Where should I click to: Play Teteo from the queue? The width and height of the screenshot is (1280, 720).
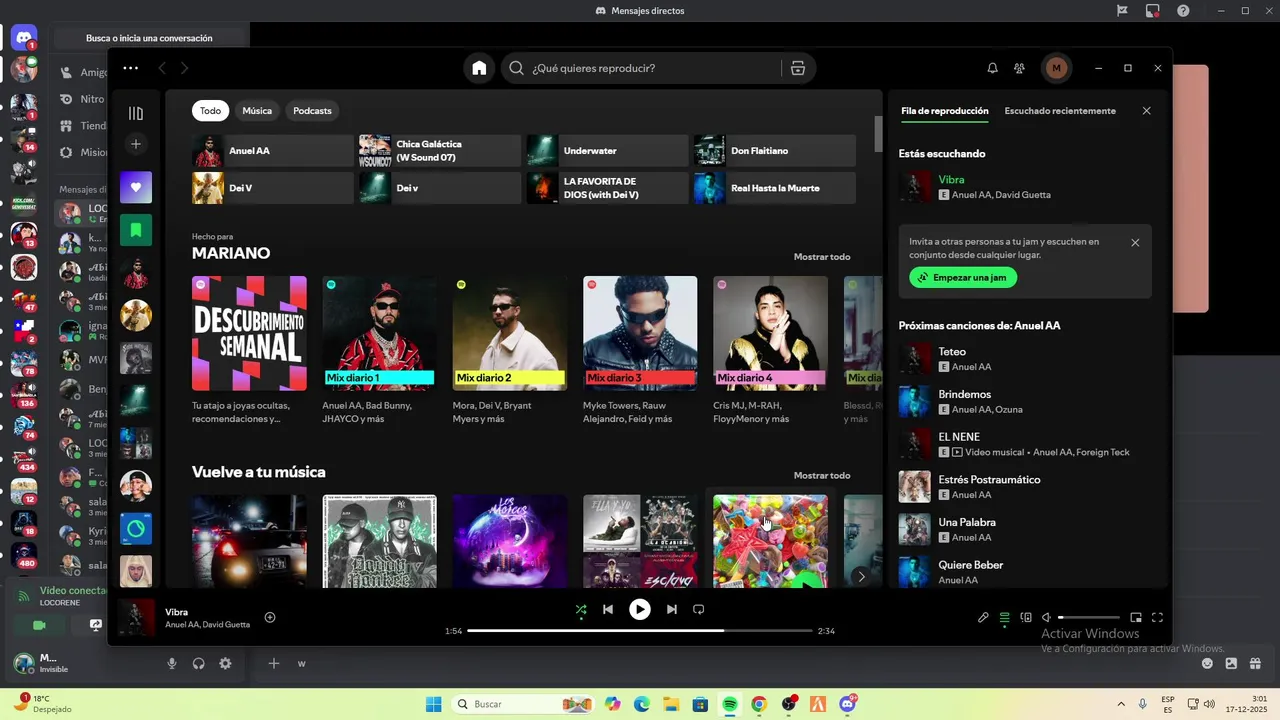(x=1024, y=359)
